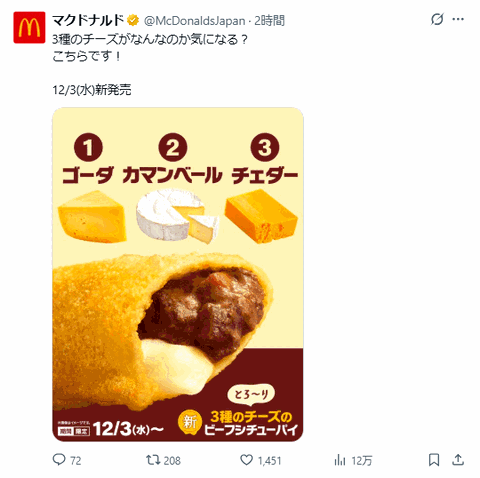Click the 208 reposts count
The height and width of the screenshot is (478, 480).
(172, 461)
